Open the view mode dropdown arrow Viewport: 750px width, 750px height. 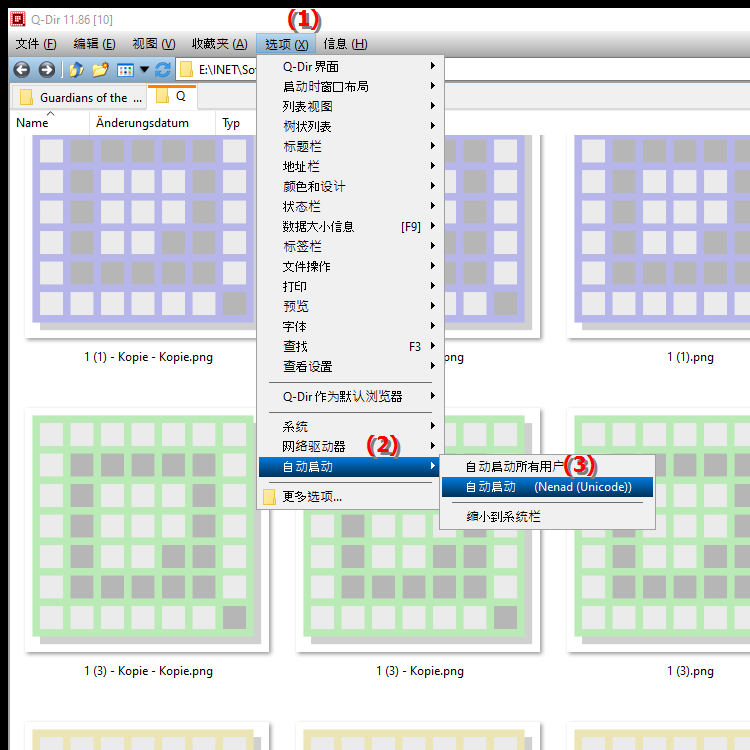pyautogui.click(x=144, y=70)
